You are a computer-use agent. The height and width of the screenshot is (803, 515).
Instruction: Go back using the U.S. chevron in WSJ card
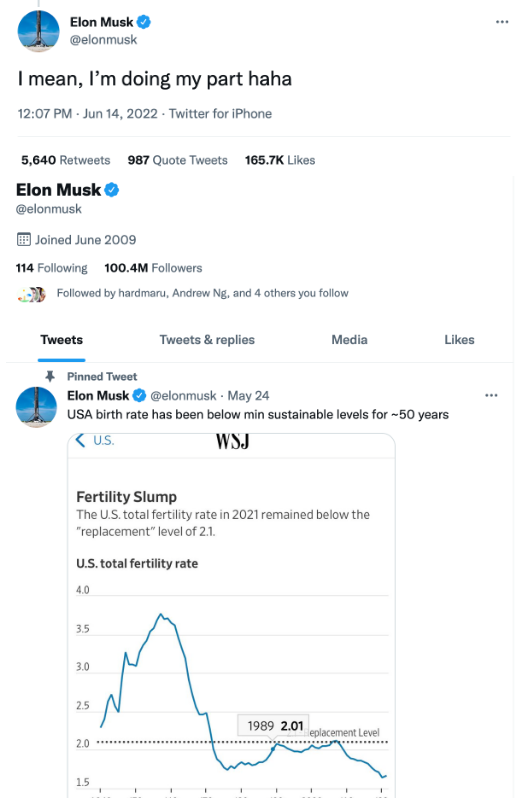[x=94, y=440]
